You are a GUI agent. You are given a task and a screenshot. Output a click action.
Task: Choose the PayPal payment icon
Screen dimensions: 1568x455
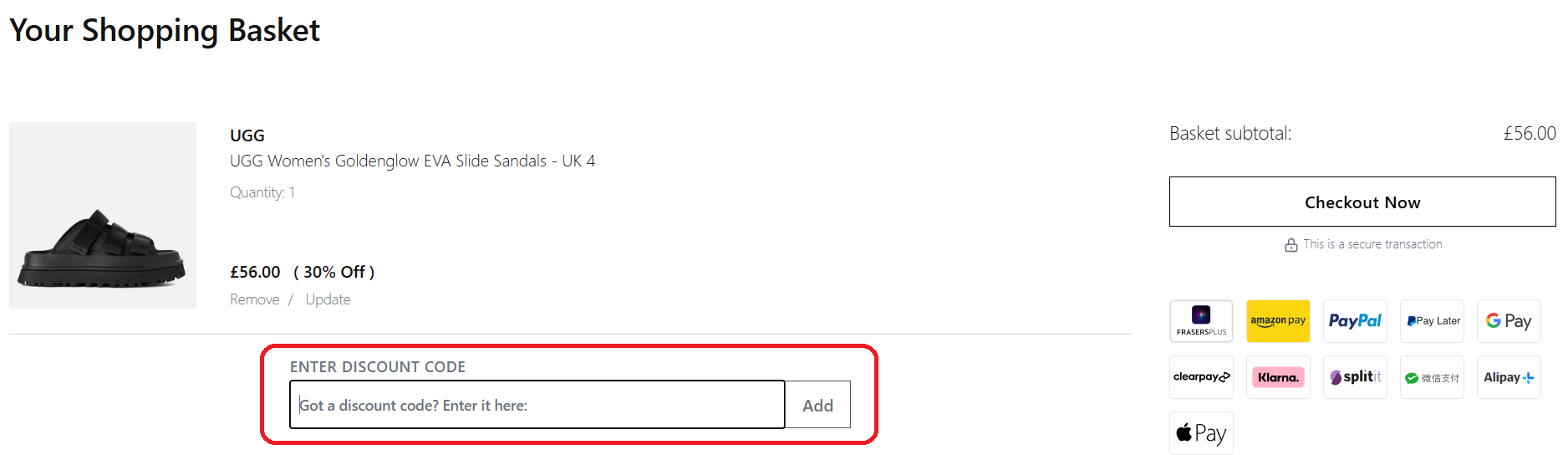(x=1355, y=321)
